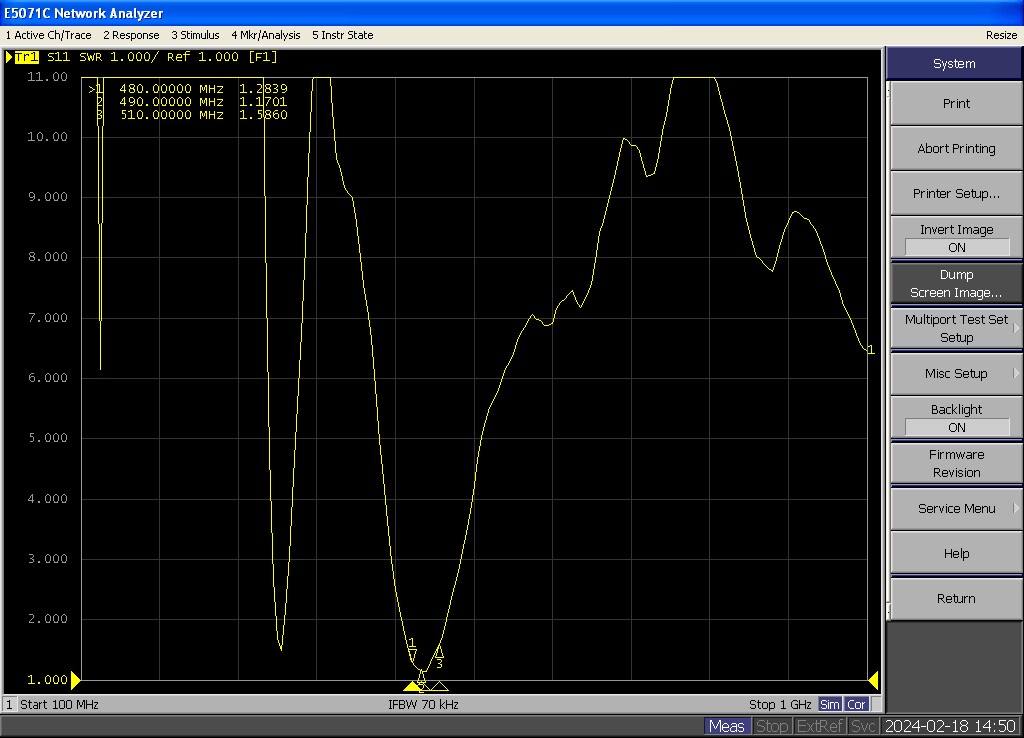Click the 11.00 y-axis top label
Viewport: 1024px width, 738px height.
pyautogui.click(x=47, y=77)
